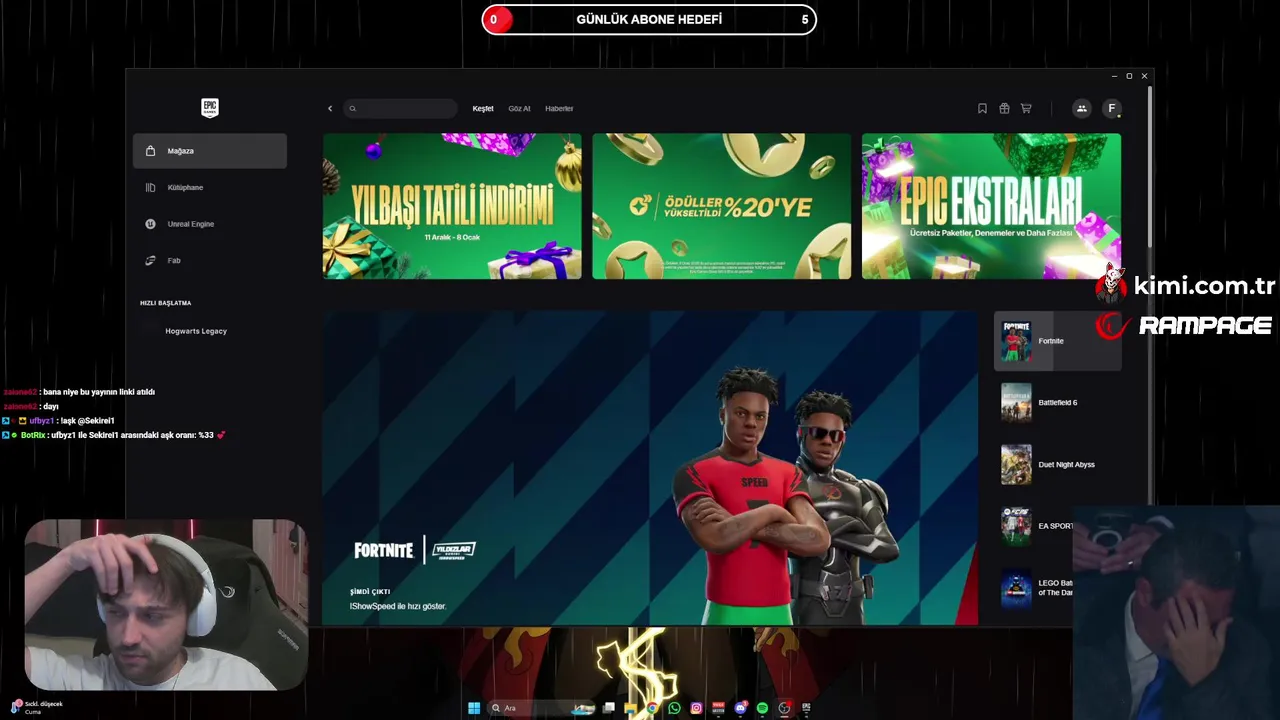Switch to the Keşfet tab
This screenshot has height=720, width=1280.
483,108
